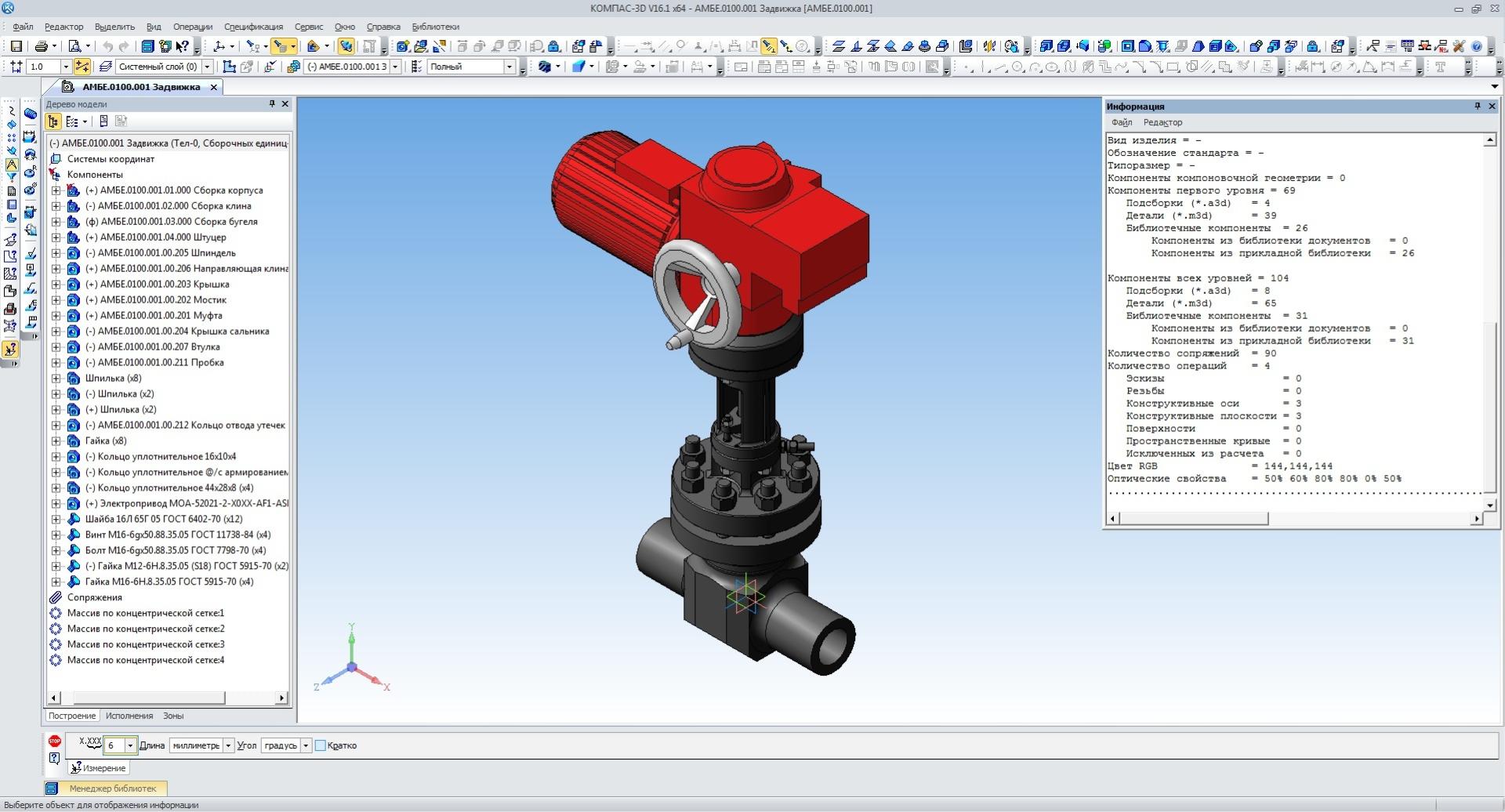Click the Измерение tab button
Screen dimensions: 1505x812
(x=99, y=768)
